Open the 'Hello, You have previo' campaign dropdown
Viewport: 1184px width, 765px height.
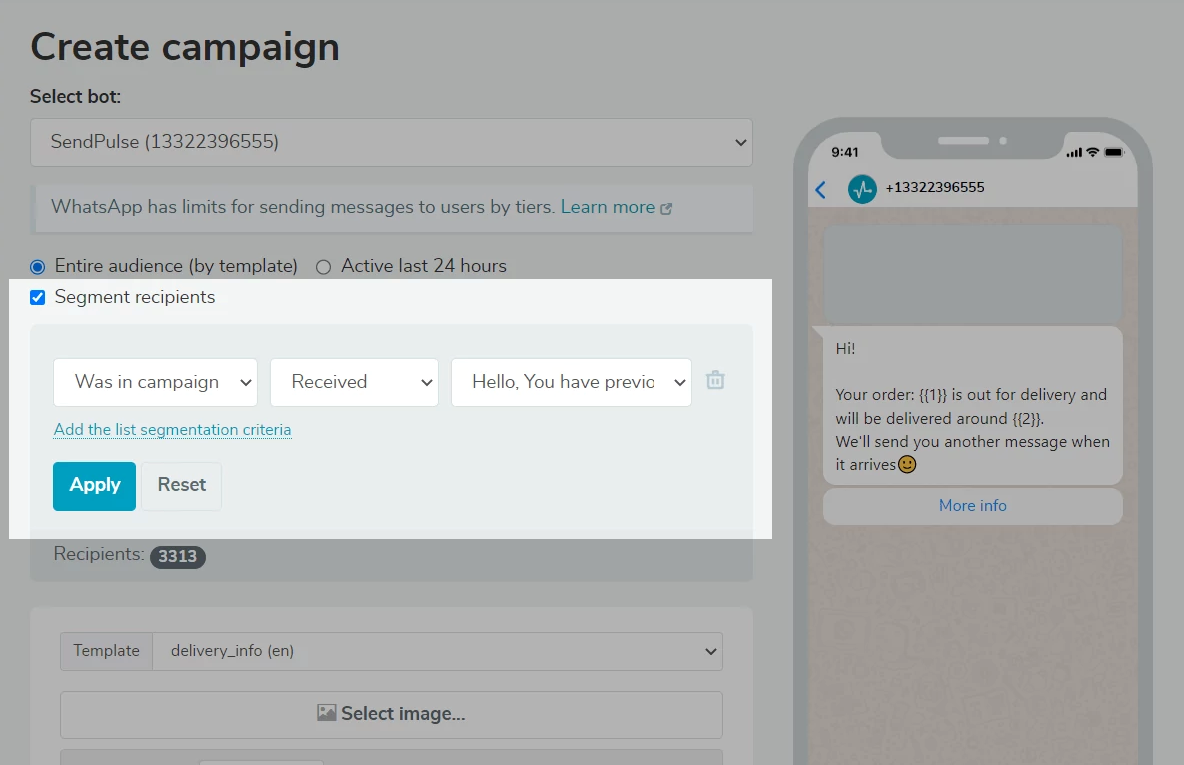(x=571, y=382)
